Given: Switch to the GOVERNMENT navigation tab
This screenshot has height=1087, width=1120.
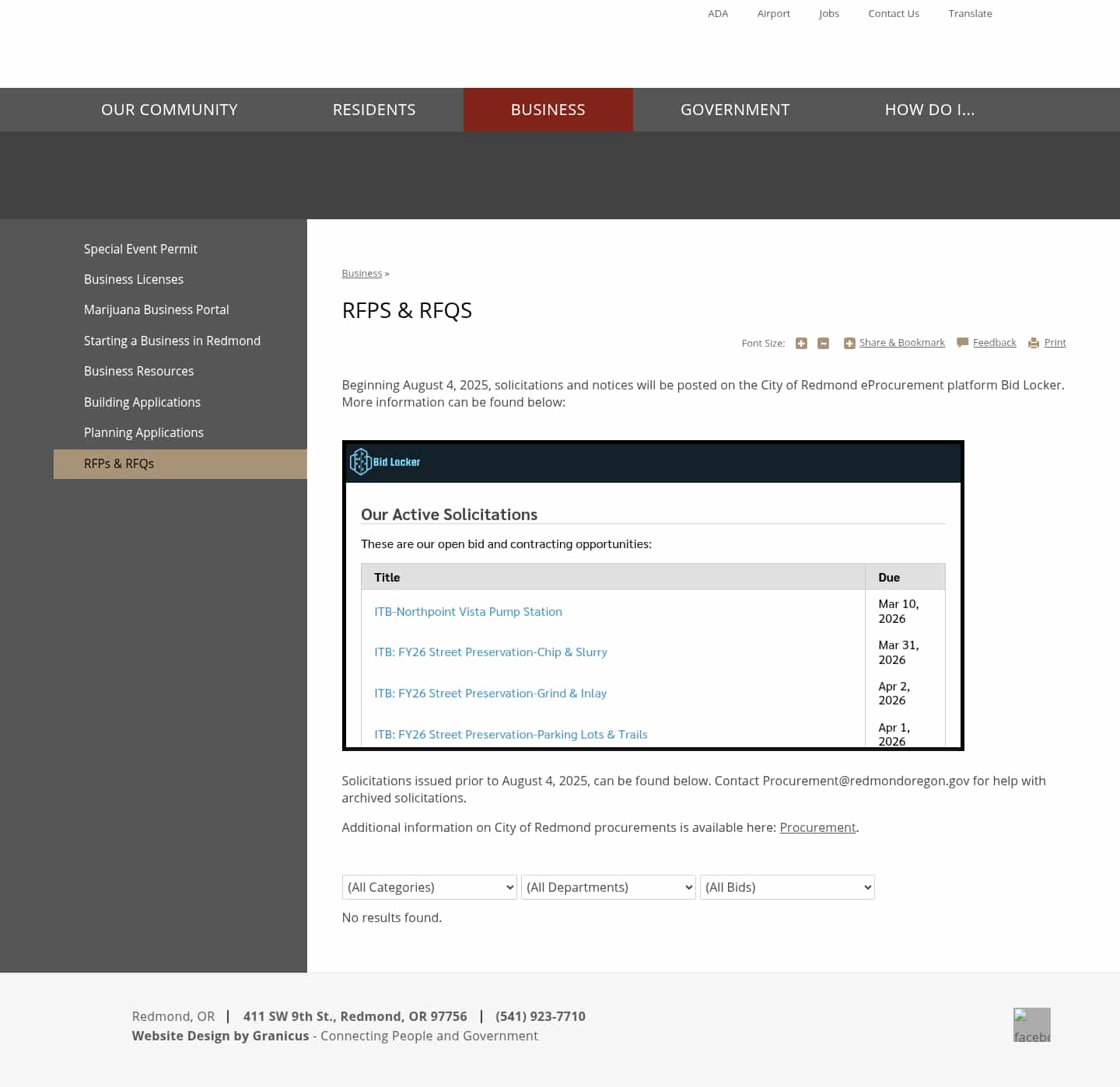Looking at the screenshot, I should coord(734,110).
